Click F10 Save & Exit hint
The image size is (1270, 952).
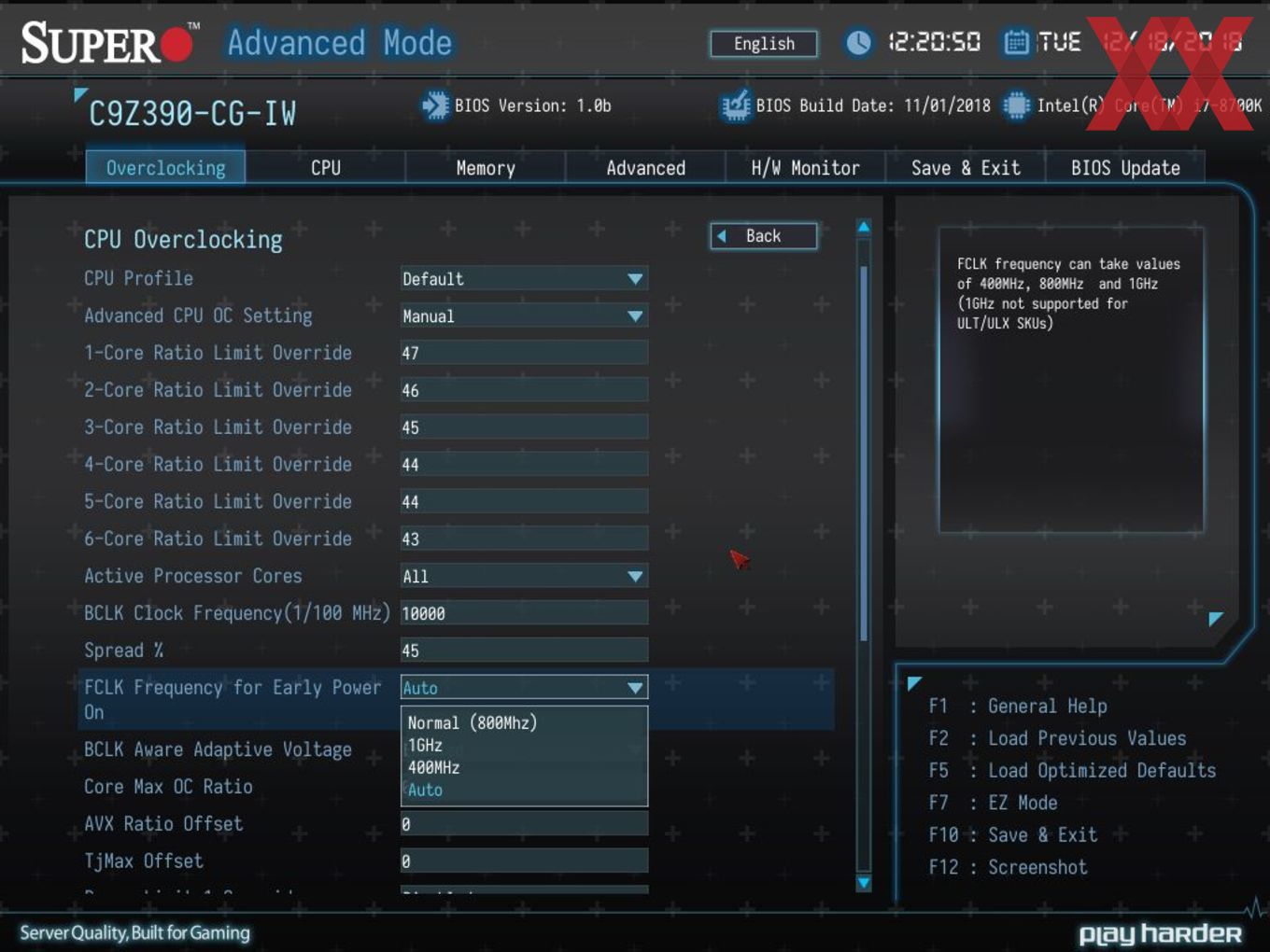[x=1013, y=835]
